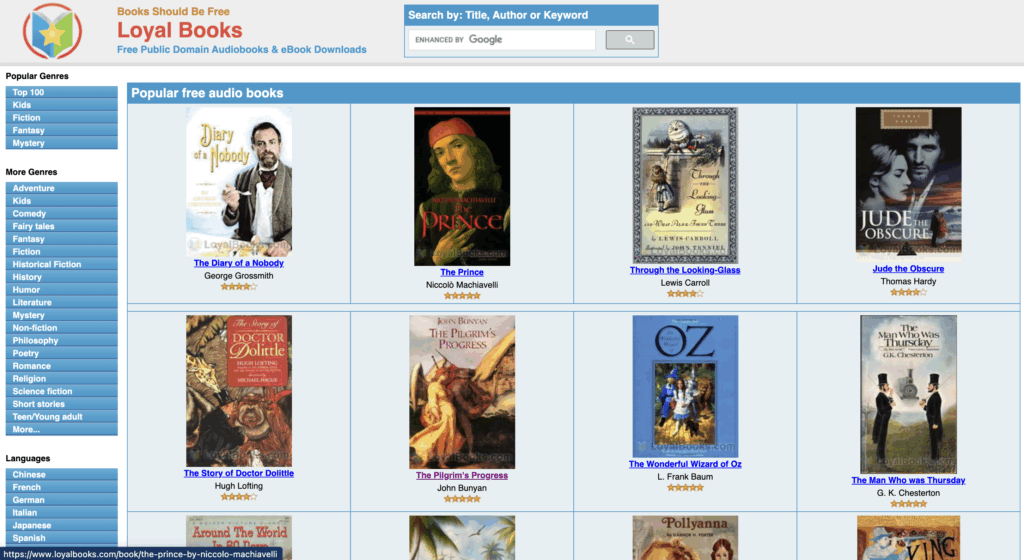The height and width of the screenshot is (560, 1024).
Task: Click star rating under The Prince
Action: click(462, 296)
